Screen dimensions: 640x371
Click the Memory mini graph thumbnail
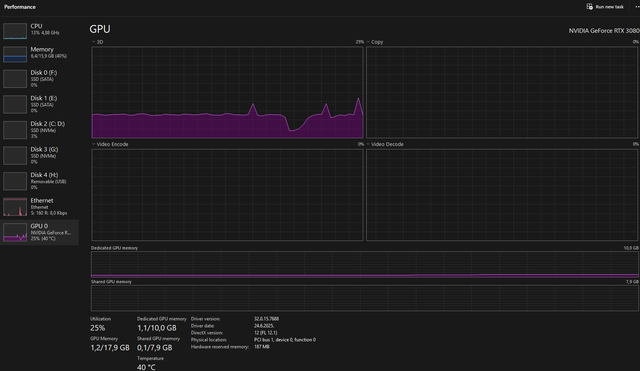pyautogui.click(x=15, y=54)
